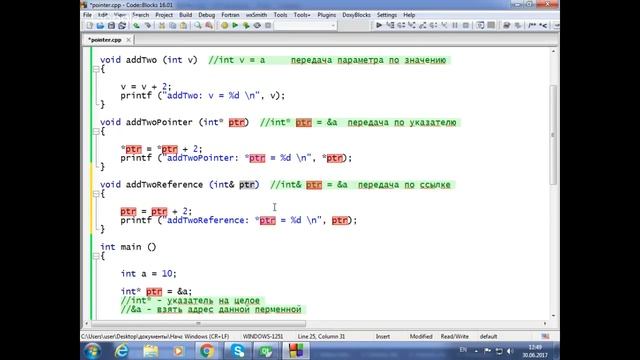Image resolution: width=640 pixels, height=360 pixels.
Task: Save all files with the multi-floppy icon
Action: tap(122, 25)
